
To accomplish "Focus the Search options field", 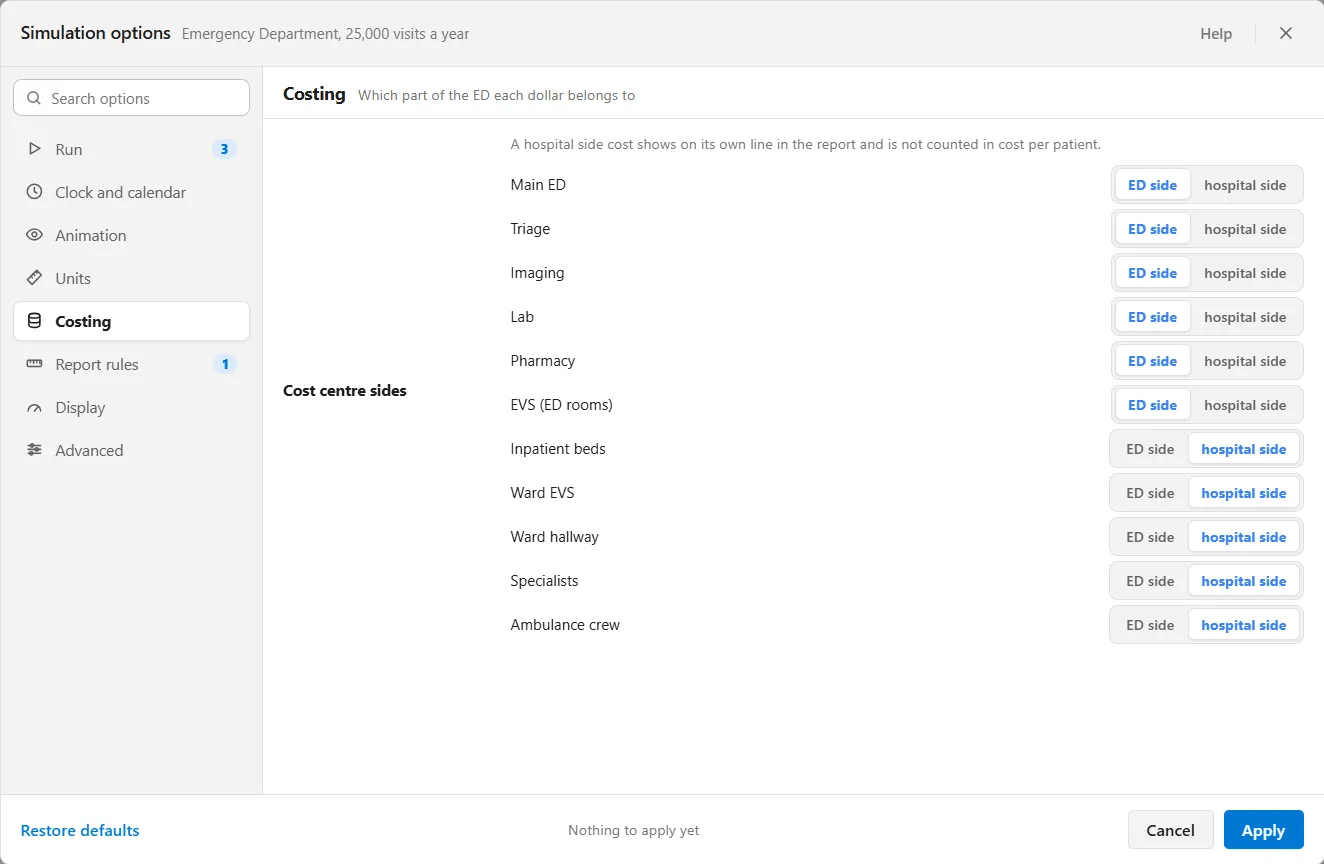I will [131, 98].
